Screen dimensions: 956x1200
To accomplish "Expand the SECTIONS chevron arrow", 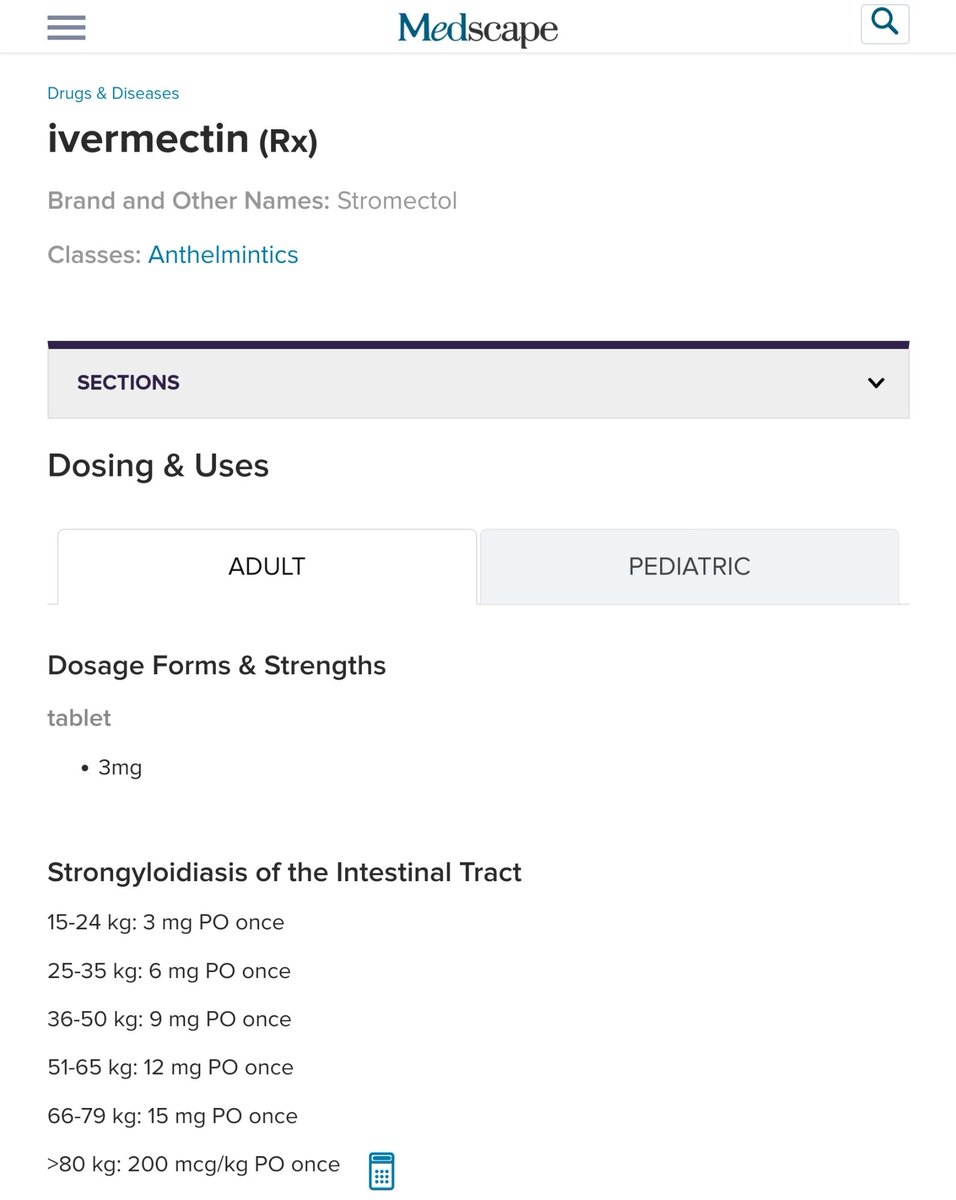I will coord(876,383).
